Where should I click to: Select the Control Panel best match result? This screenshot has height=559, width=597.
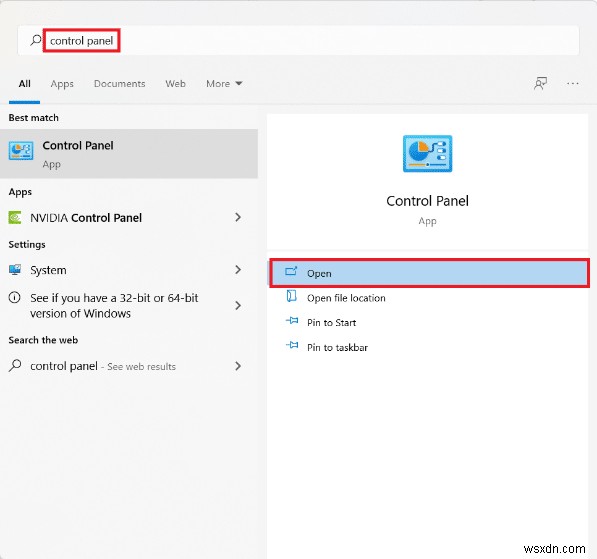pyautogui.click(x=129, y=154)
